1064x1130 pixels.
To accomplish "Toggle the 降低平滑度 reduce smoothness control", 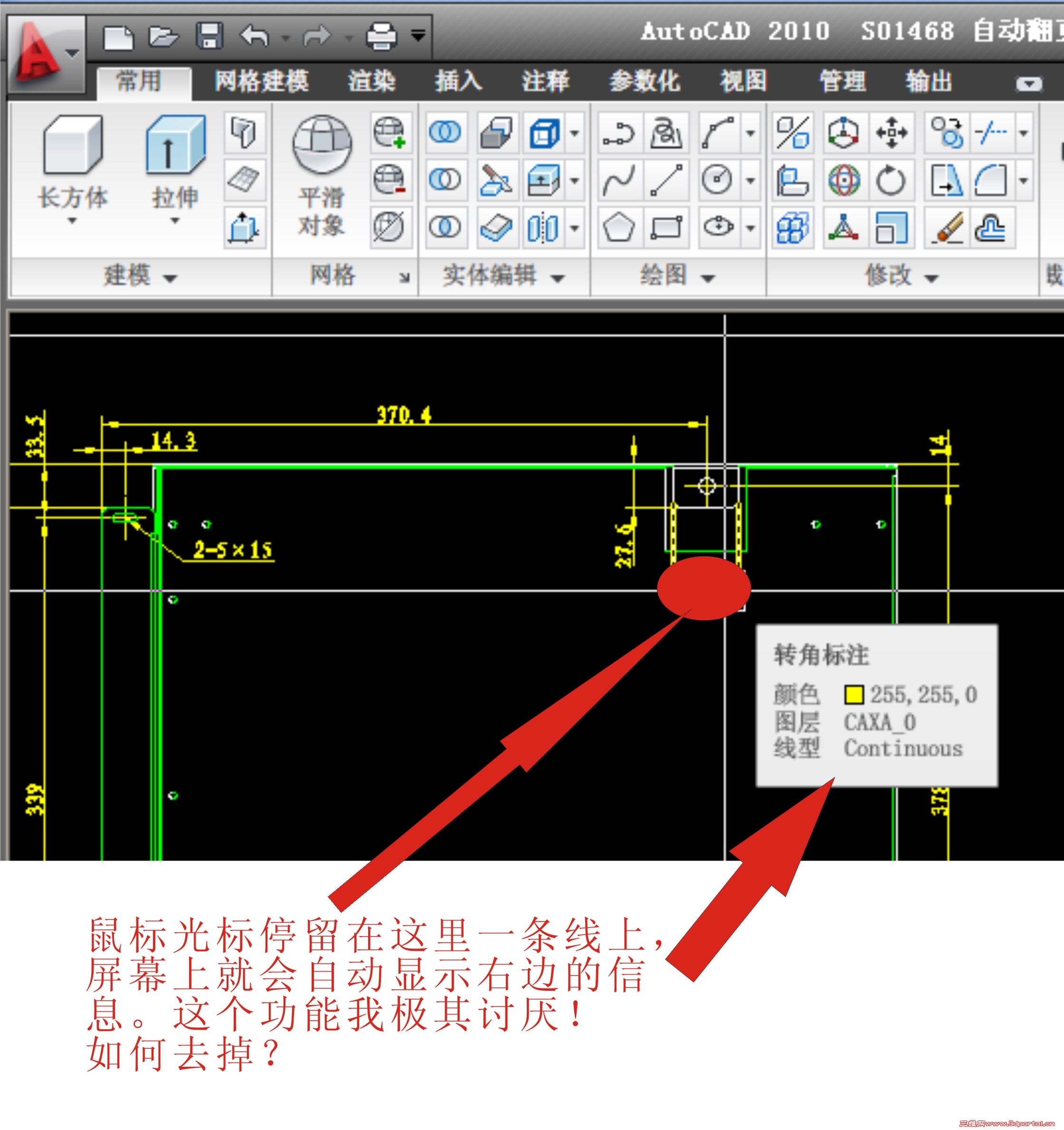I will click(x=392, y=179).
